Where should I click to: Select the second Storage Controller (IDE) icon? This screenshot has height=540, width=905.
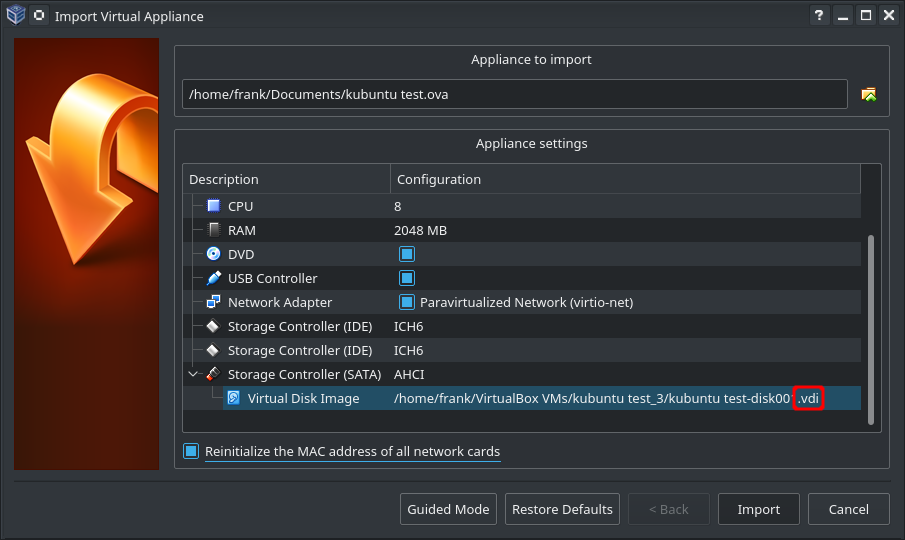point(214,350)
